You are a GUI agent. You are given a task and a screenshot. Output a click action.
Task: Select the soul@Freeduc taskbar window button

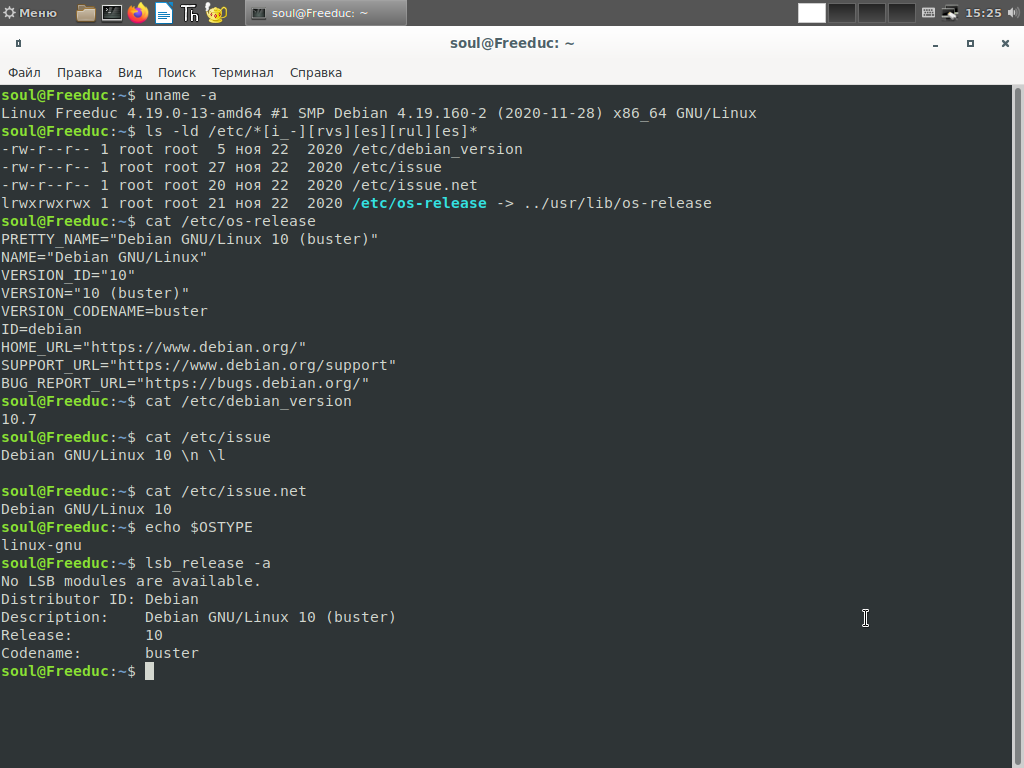pyautogui.click(x=326, y=13)
